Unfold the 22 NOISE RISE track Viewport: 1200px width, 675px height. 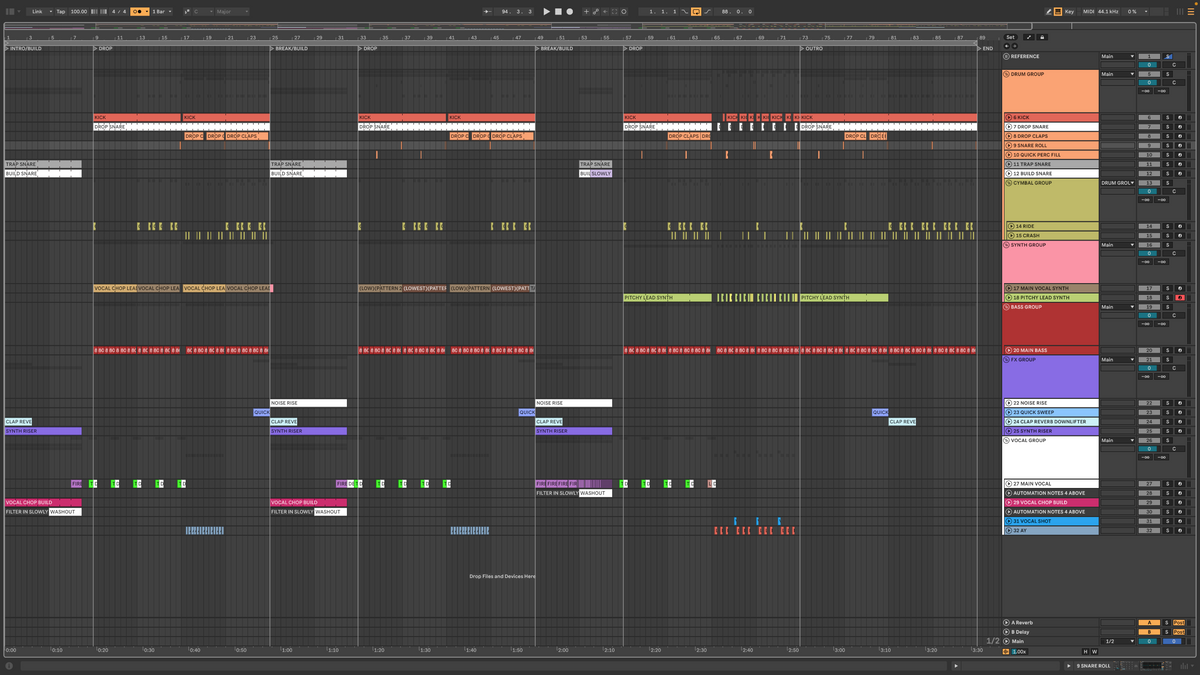point(1010,403)
